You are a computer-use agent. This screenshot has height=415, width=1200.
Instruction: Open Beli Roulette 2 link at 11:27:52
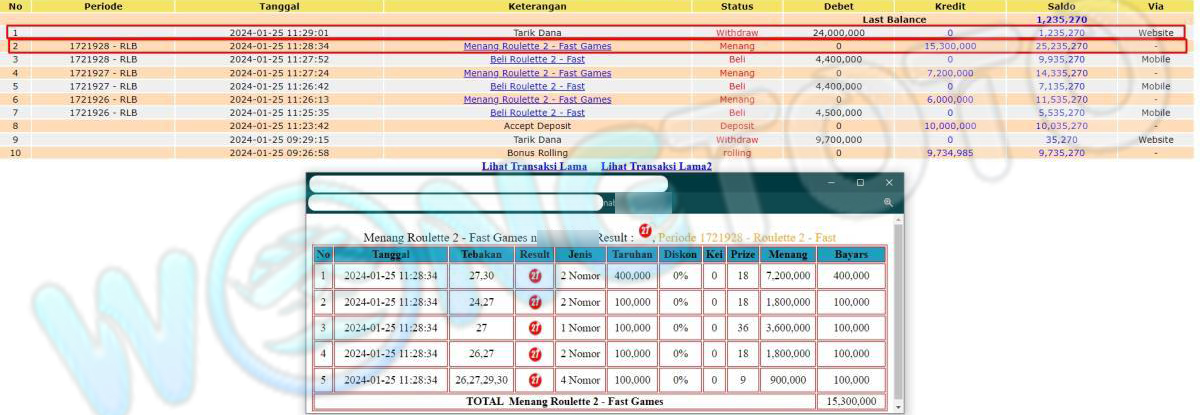[537, 59]
